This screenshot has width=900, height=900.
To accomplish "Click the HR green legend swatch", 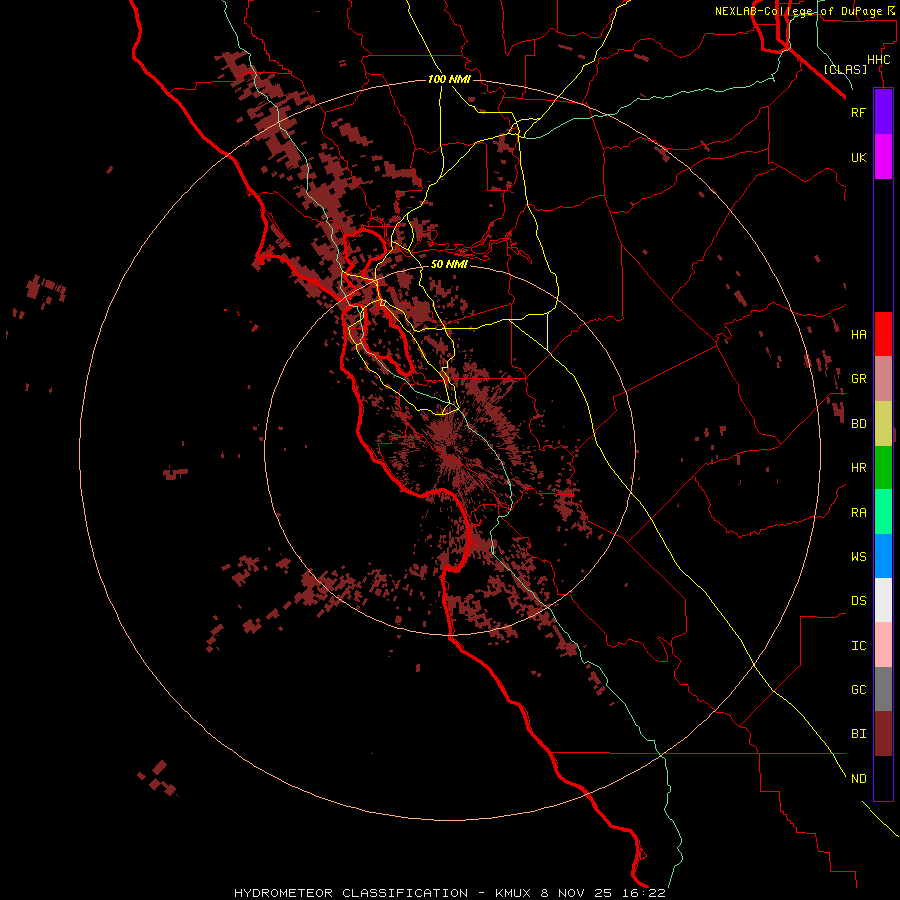I will 883,468.
